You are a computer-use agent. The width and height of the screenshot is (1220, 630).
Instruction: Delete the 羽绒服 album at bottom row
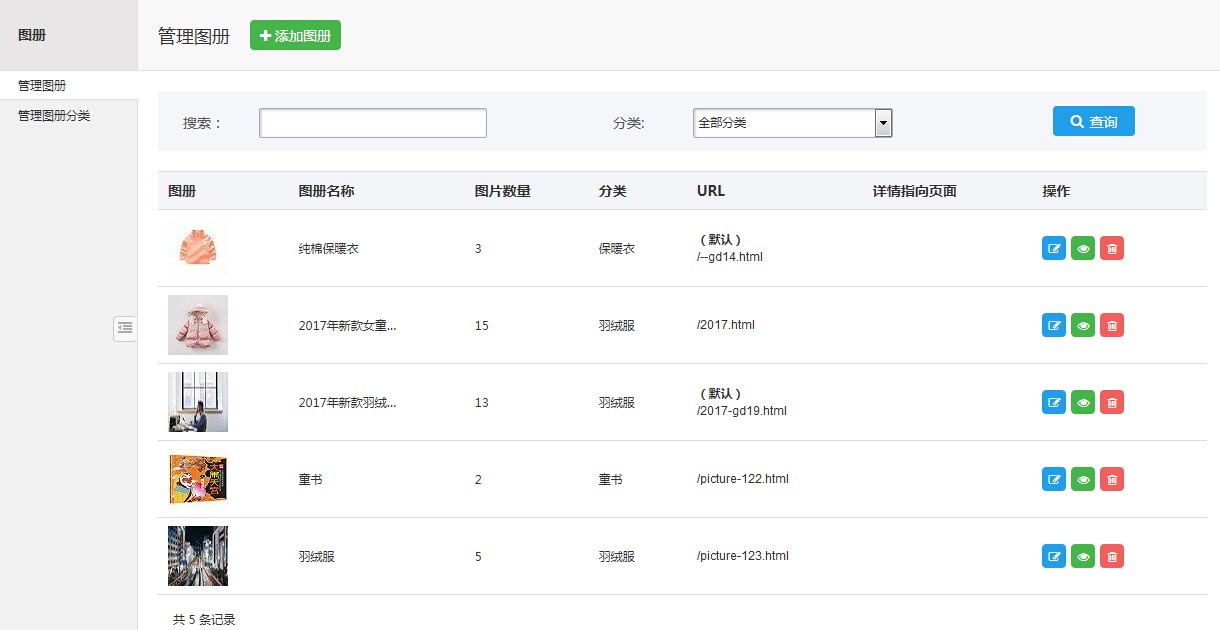1112,556
